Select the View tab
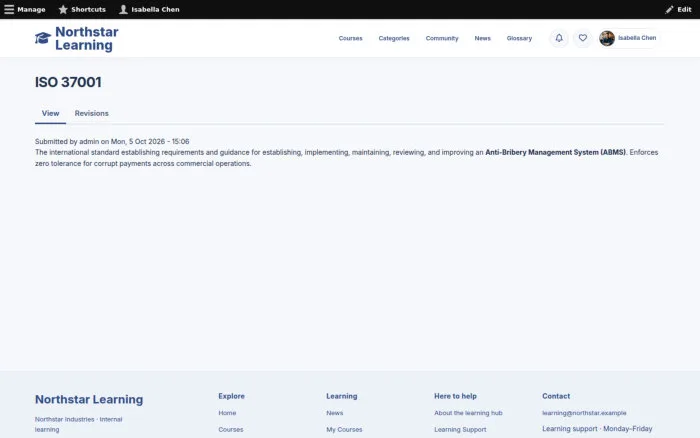The image size is (700, 438). pyautogui.click(x=50, y=113)
